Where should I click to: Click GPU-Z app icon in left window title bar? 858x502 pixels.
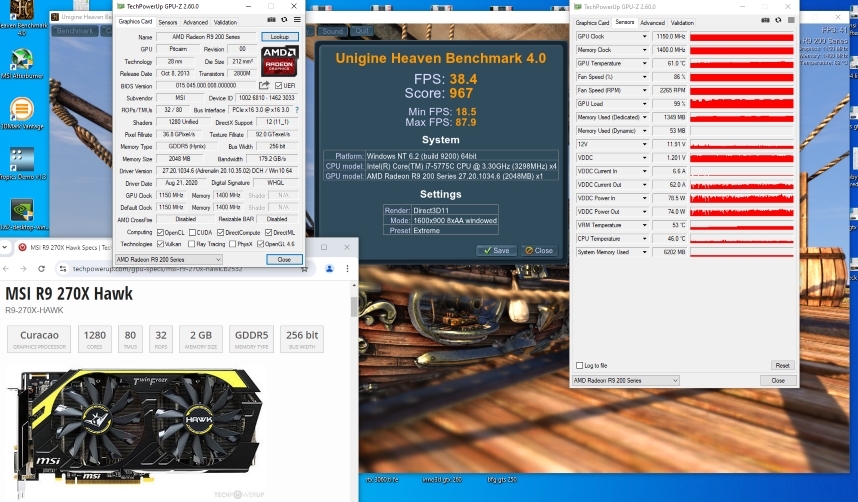tap(121, 7)
